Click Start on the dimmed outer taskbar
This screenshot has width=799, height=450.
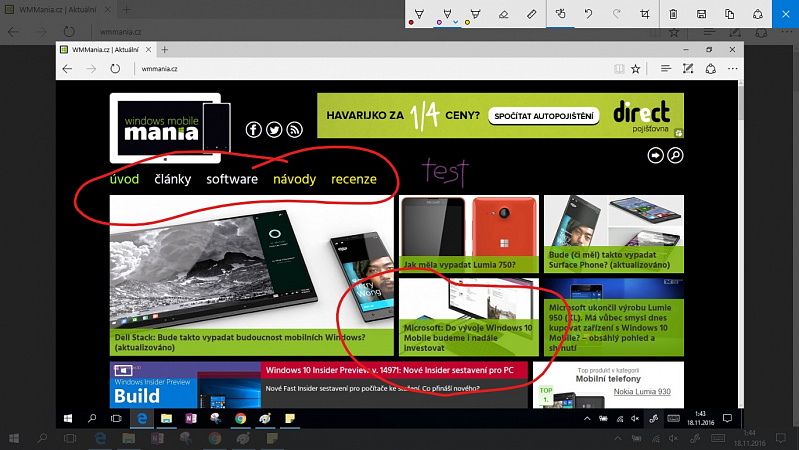14,439
